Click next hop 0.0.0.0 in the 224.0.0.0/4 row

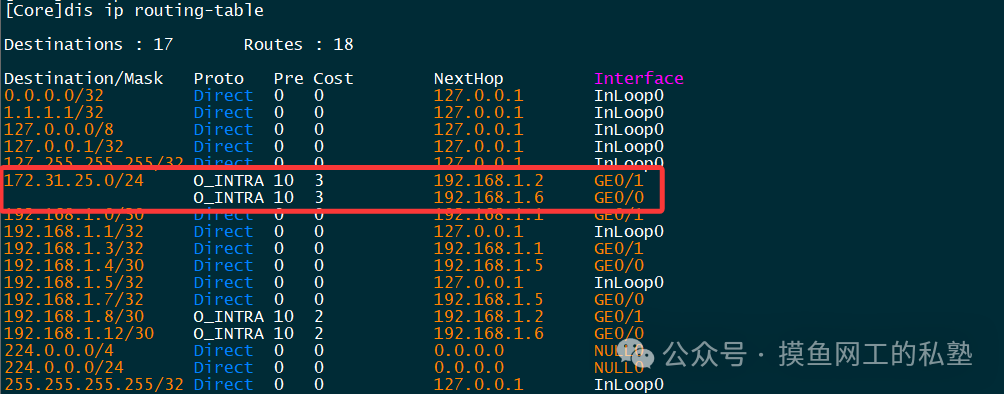[x=469, y=350]
